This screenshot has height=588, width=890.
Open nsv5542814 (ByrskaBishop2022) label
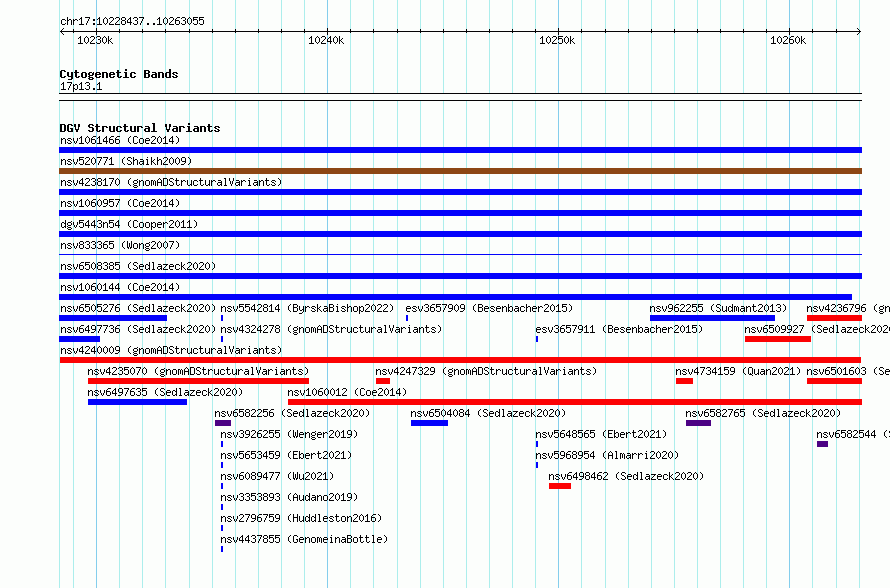(307, 308)
